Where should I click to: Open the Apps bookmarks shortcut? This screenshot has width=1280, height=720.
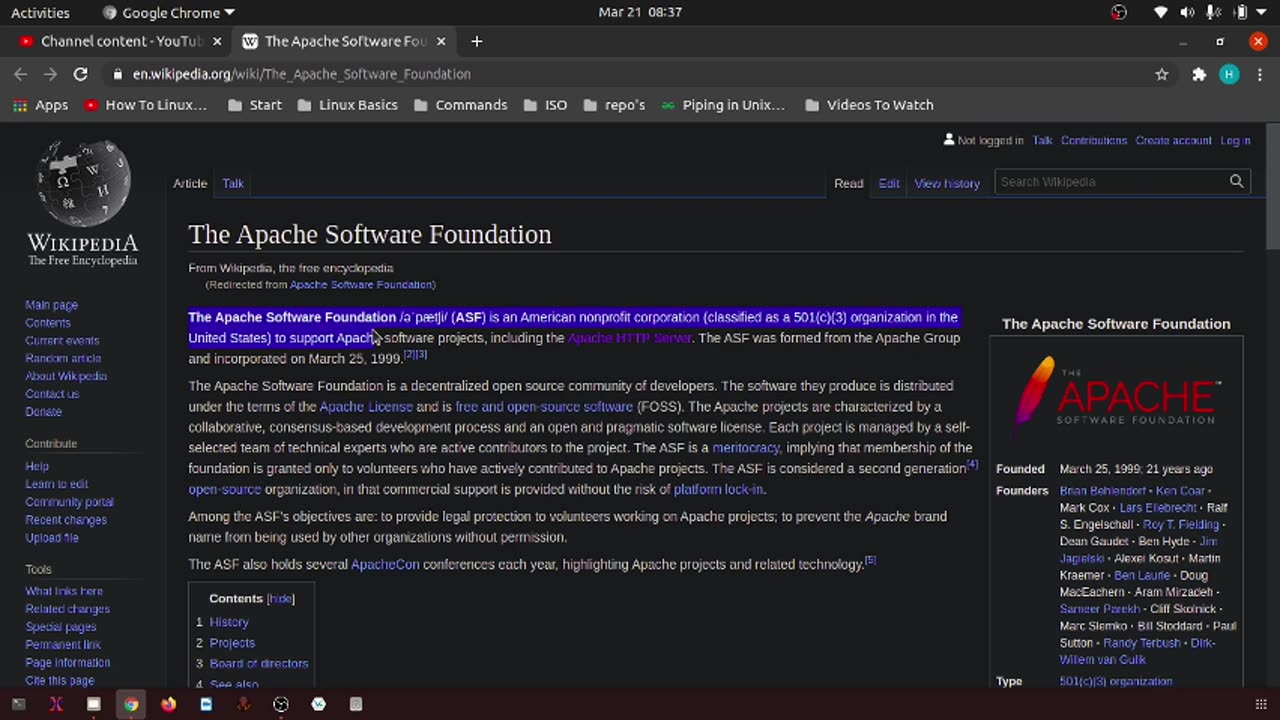(41, 105)
